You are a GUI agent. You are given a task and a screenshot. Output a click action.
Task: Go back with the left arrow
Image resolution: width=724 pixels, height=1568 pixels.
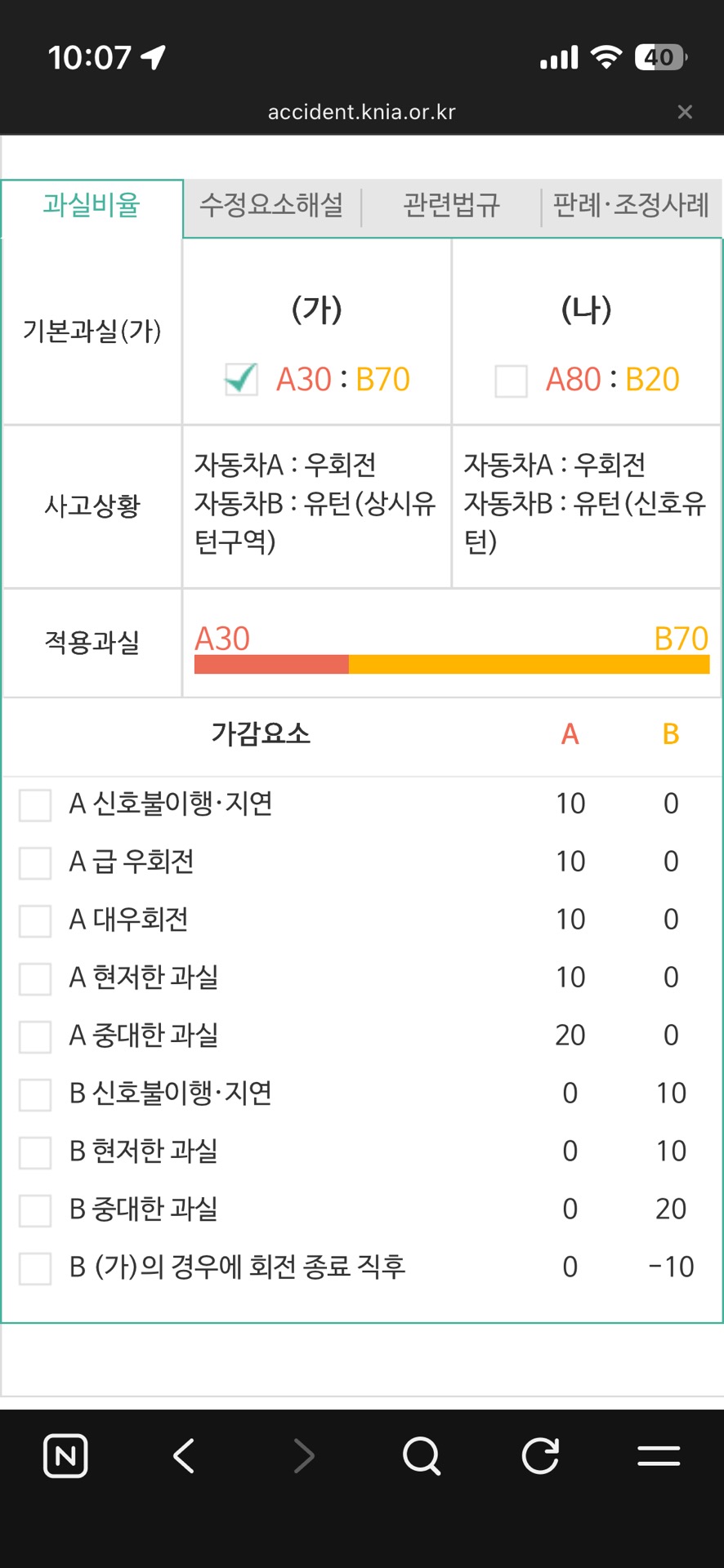click(185, 1455)
